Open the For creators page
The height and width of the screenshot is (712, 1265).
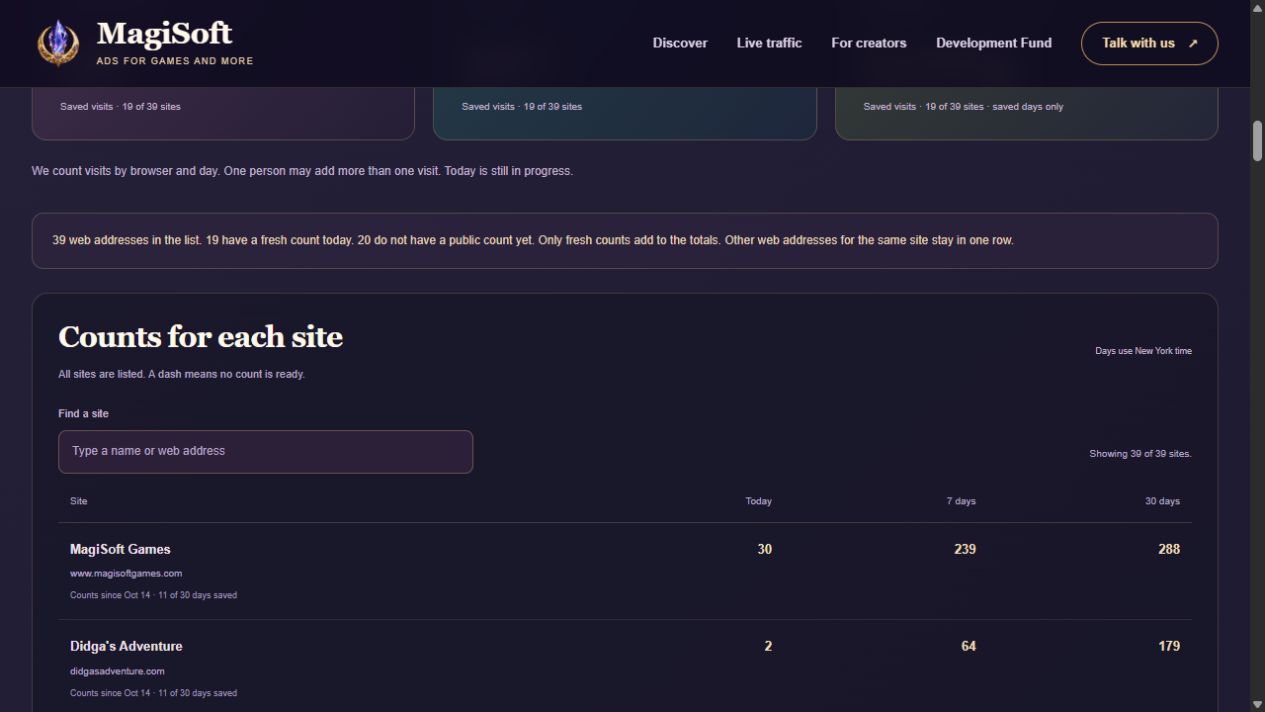(869, 43)
